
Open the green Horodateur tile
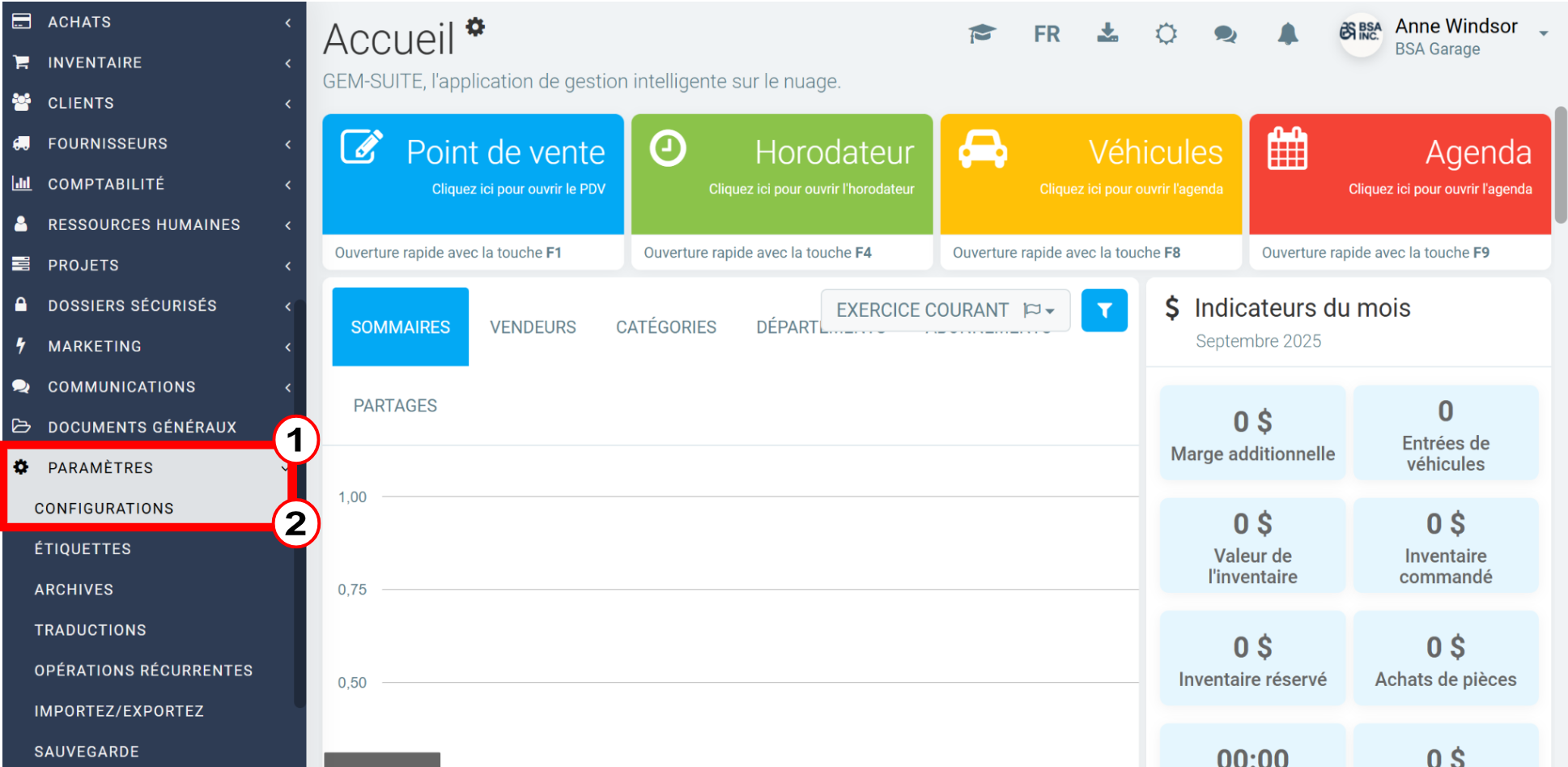(782, 174)
